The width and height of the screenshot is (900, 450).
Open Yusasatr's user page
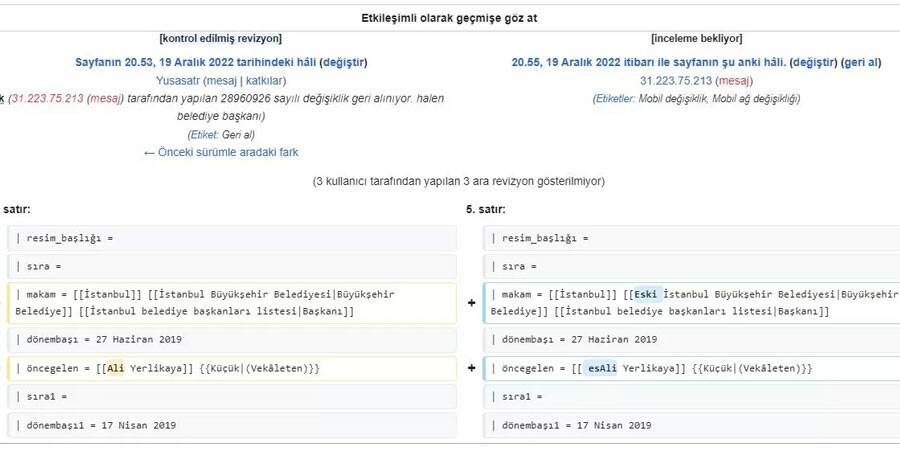coord(176,80)
